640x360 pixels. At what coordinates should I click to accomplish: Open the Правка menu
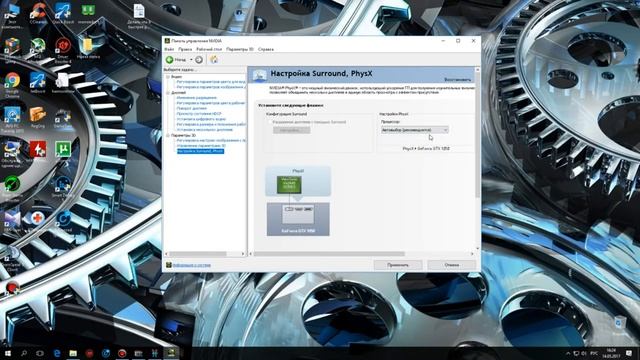click(x=185, y=49)
